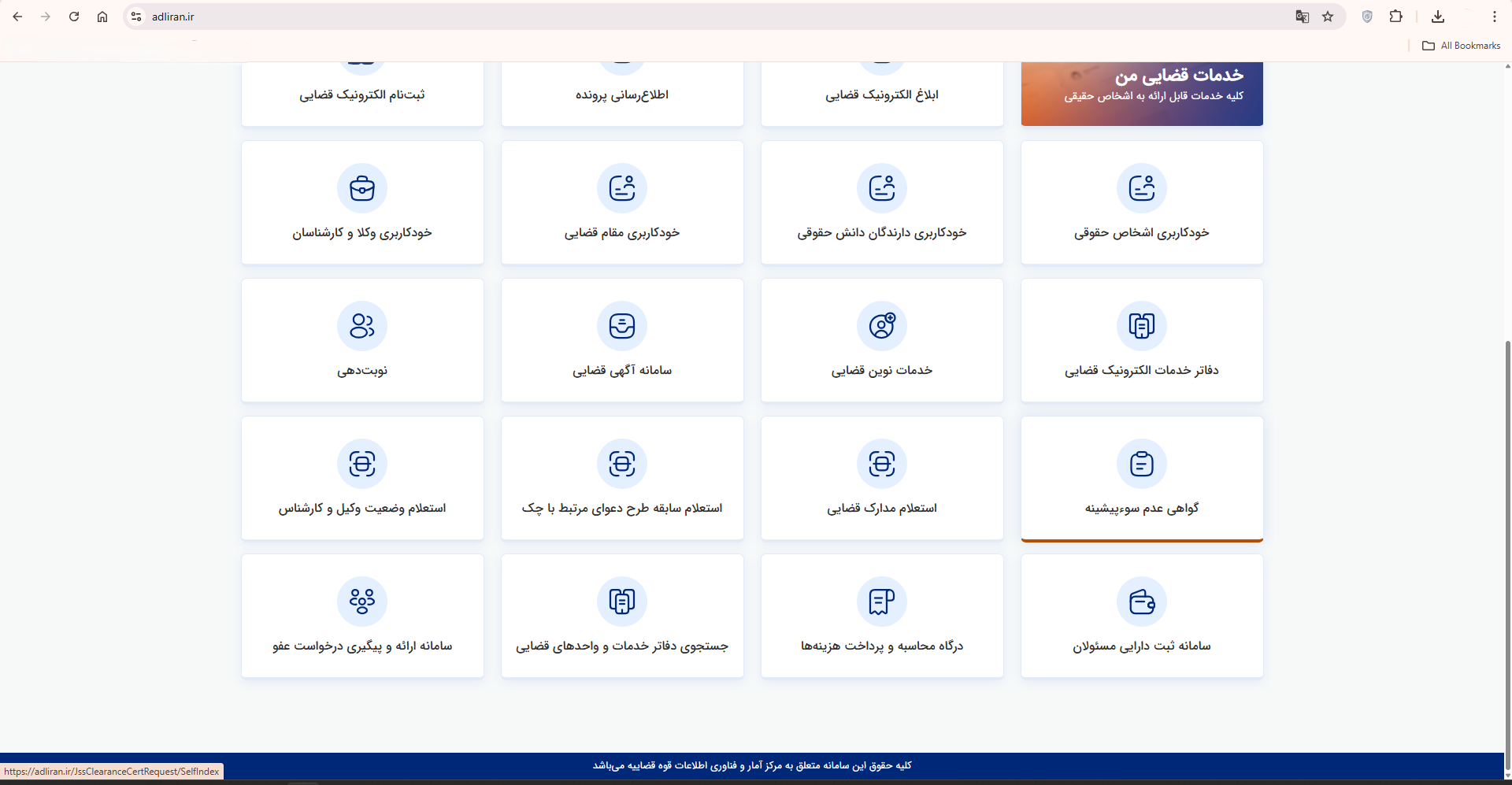Bookmark this page with the star icon

click(1328, 17)
